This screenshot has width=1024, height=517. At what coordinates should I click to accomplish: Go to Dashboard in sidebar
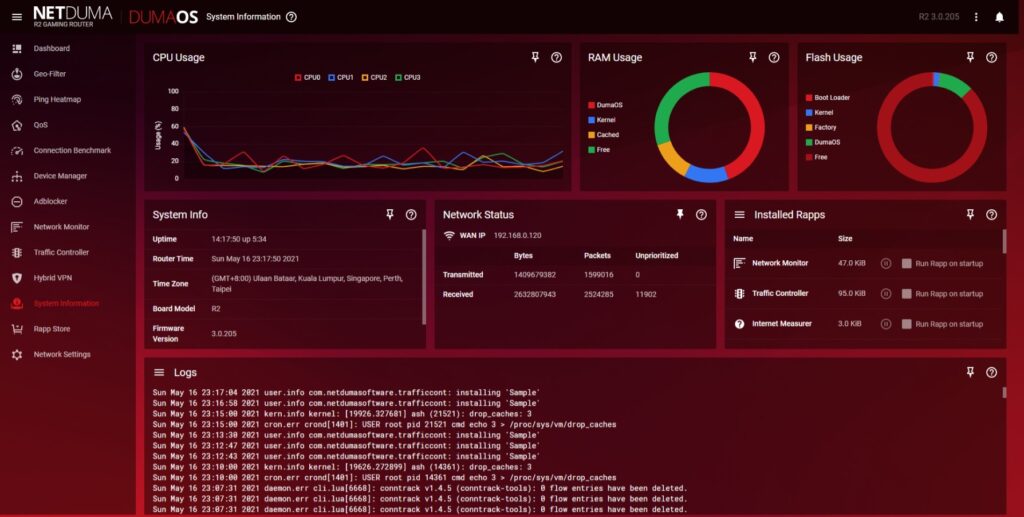(x=52, y=48)
